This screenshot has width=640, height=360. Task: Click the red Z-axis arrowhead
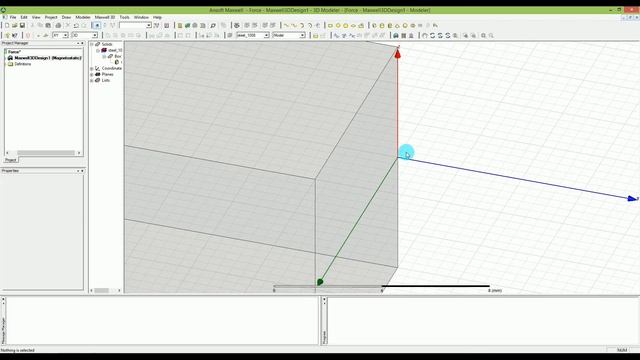(398, 53)
